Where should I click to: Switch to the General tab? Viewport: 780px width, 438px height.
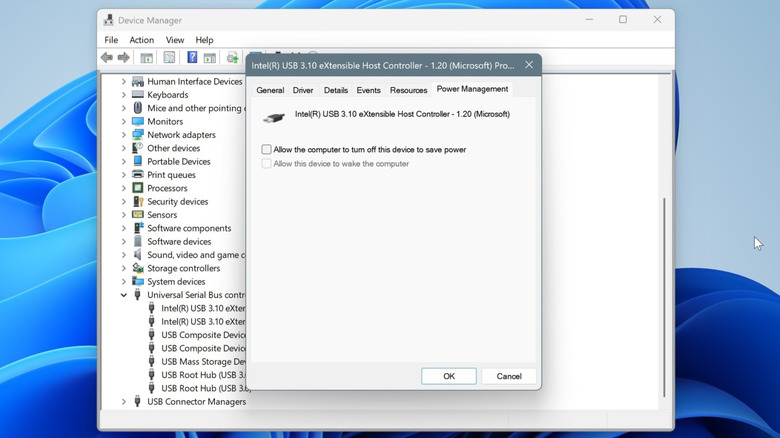coord(270,90)
